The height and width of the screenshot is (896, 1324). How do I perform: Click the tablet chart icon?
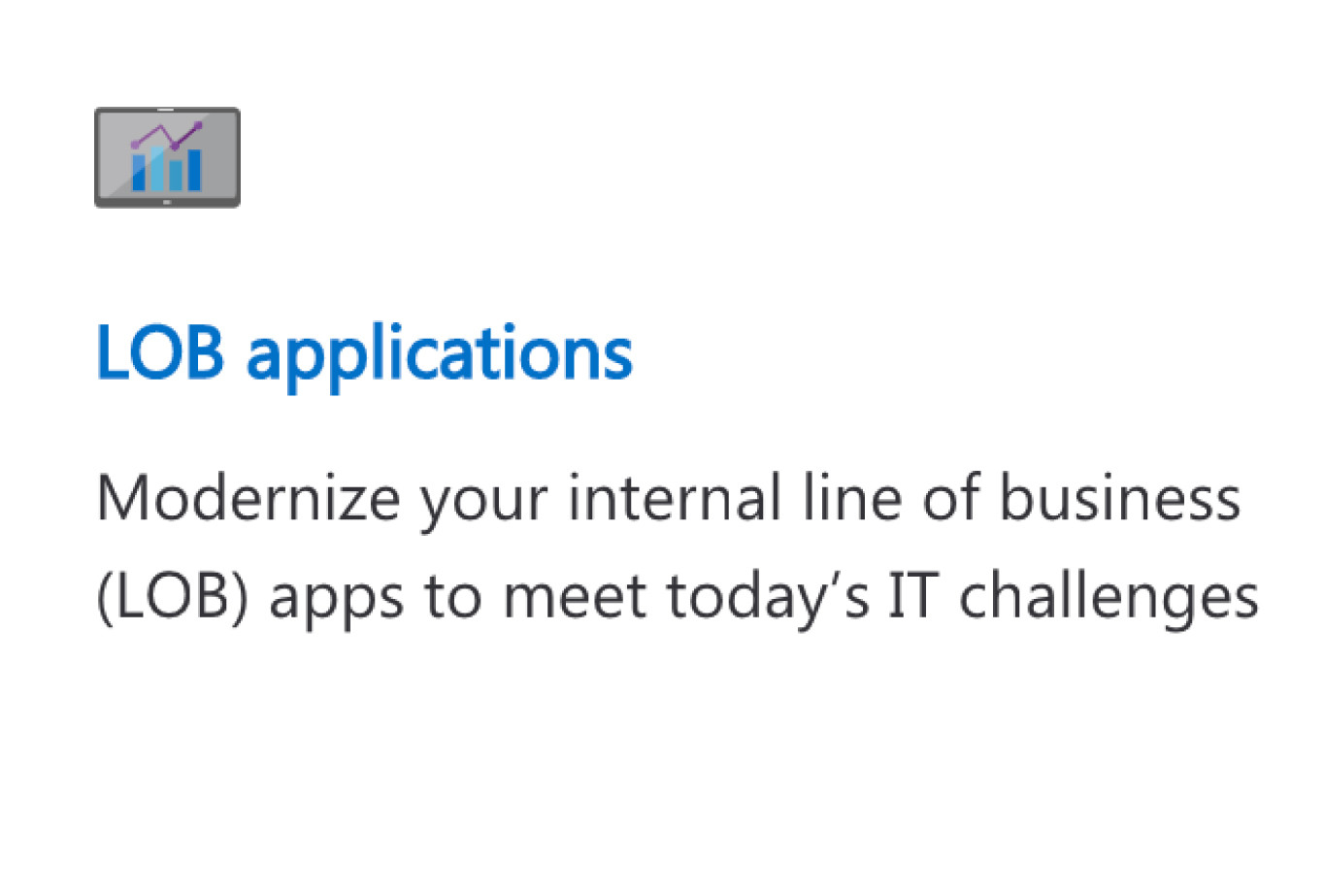pyautogui.click(x=167, y=157)
